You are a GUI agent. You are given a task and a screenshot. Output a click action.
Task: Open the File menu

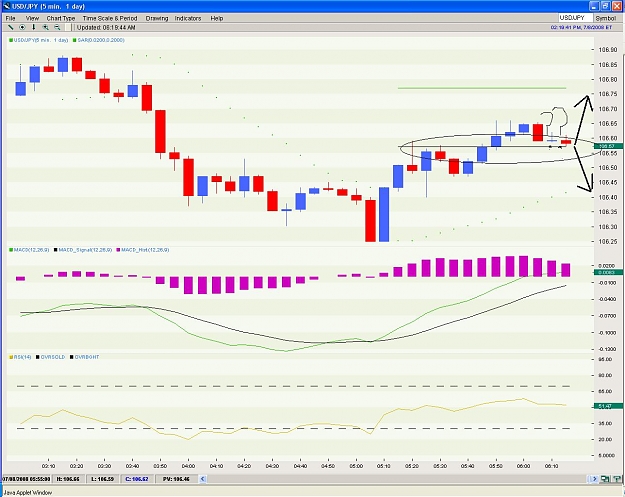click(x=10, y=18)
